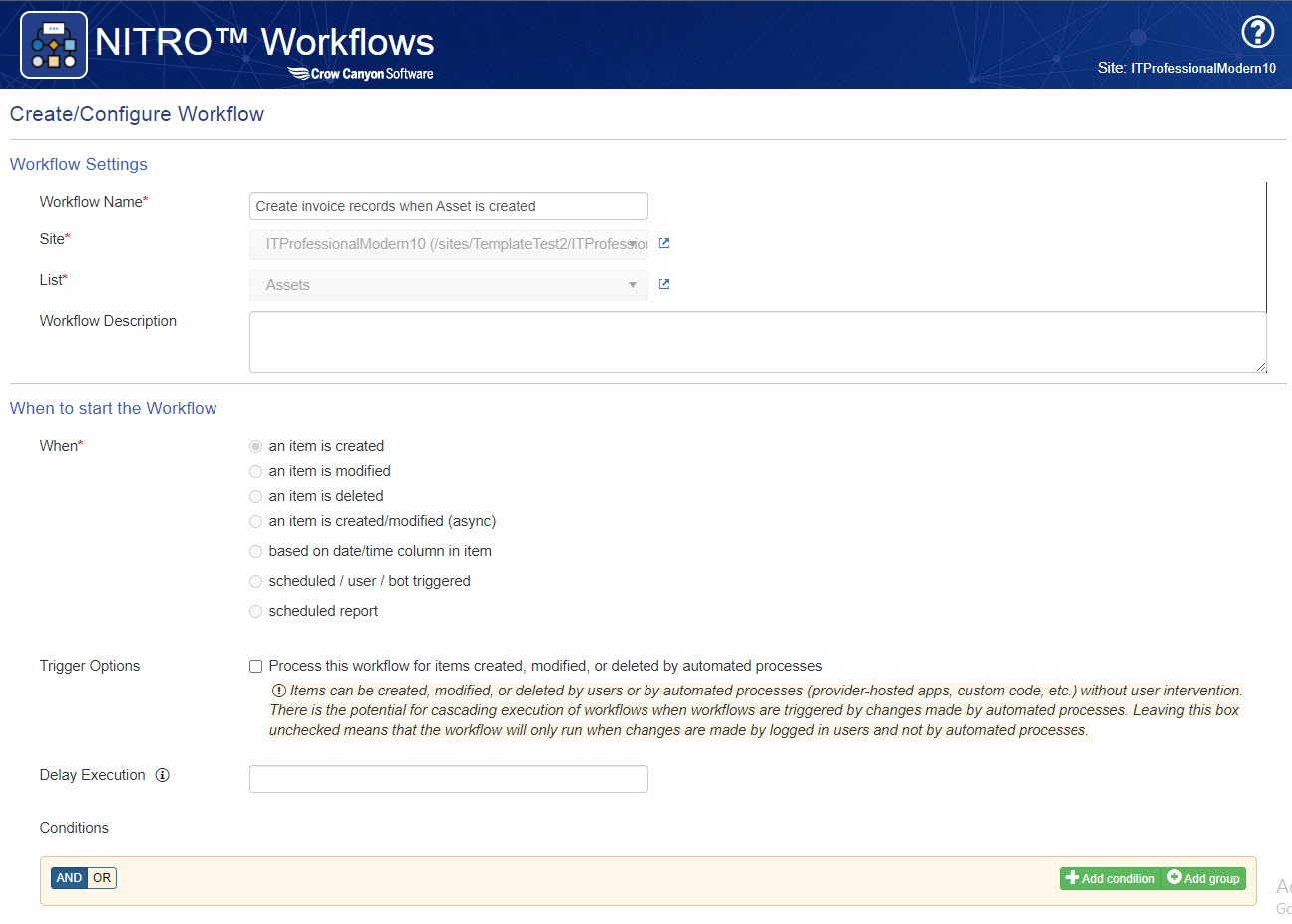The width and height of the screenshot is (1292, 924).
Task: Open the help question mark icon
Action: 1257,32
